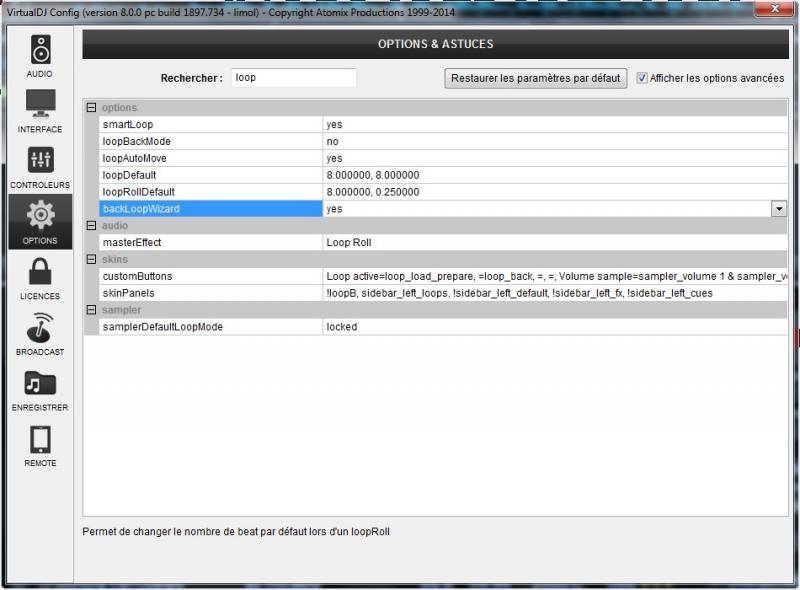The width and height of the screenshot is (800, 590).
Task: Open the Licences padlock icon
Action: click(x=40, y=271)
